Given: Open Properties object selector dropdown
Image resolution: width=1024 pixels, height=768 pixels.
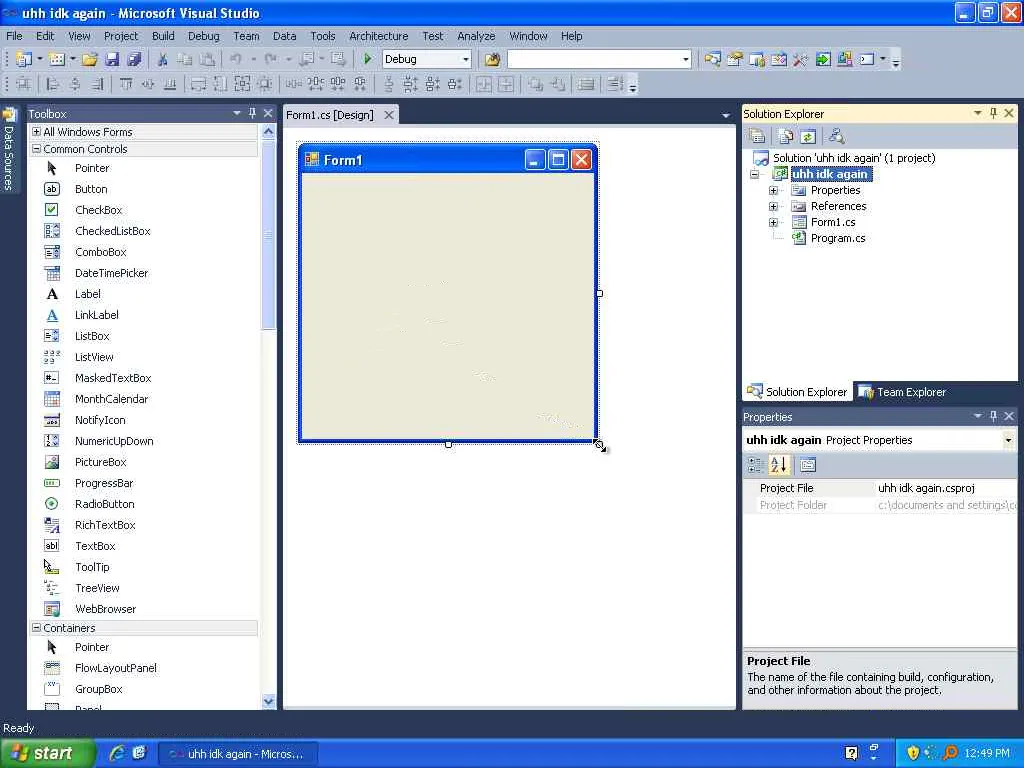Looking at the screenshot, I should tap(1008, 440).
